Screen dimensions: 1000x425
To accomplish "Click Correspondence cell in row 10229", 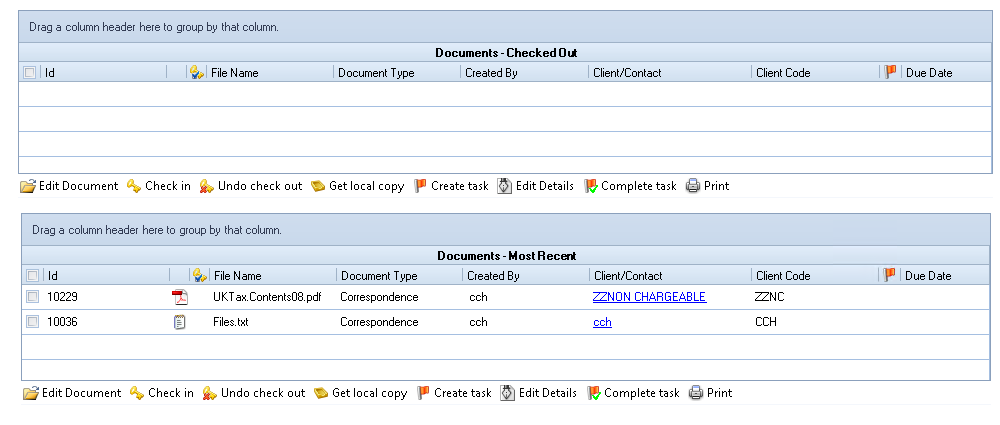I will point(379,297).
